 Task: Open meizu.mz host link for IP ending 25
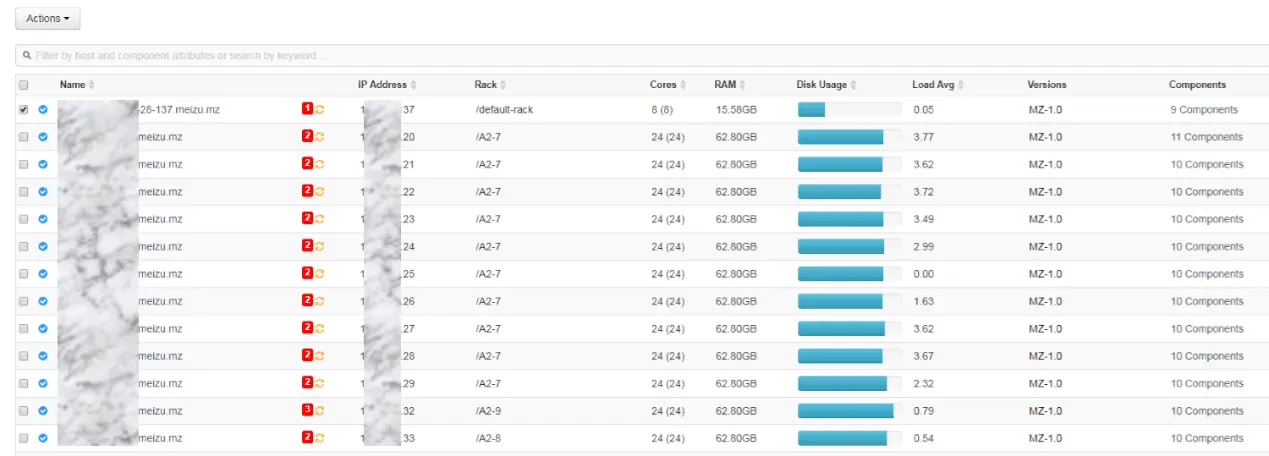[x=160, y=274]
